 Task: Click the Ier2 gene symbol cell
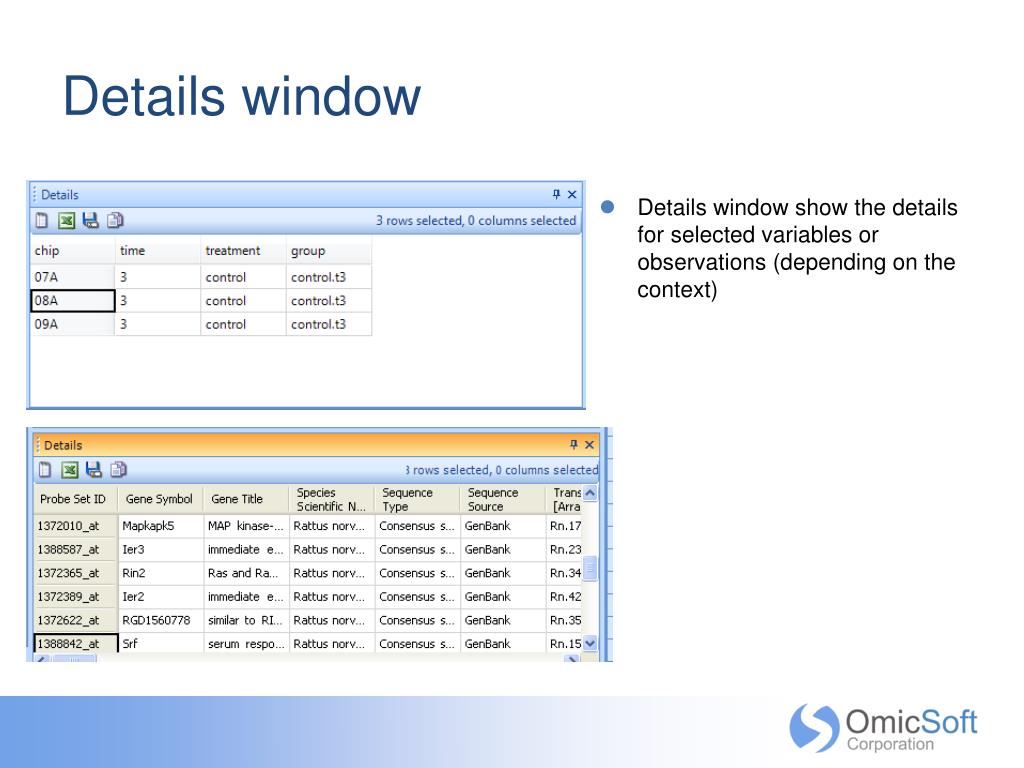[x=161, y=596]
